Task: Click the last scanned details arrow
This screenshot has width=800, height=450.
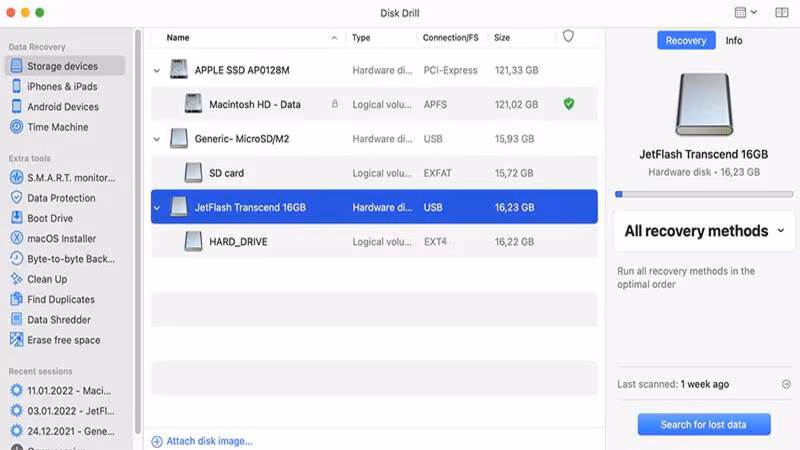Action: pyautogui.click(x=786, y=384)
